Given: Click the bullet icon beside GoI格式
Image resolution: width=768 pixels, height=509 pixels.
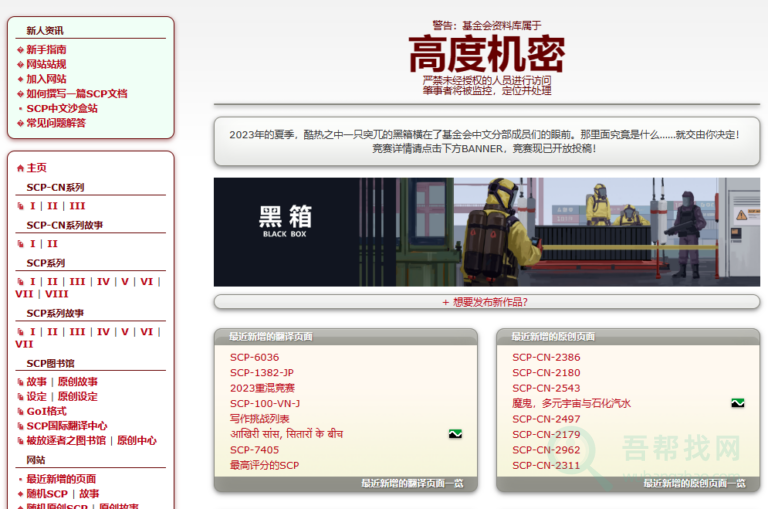Looking at the screenshot, I should [x=20, y=411].
